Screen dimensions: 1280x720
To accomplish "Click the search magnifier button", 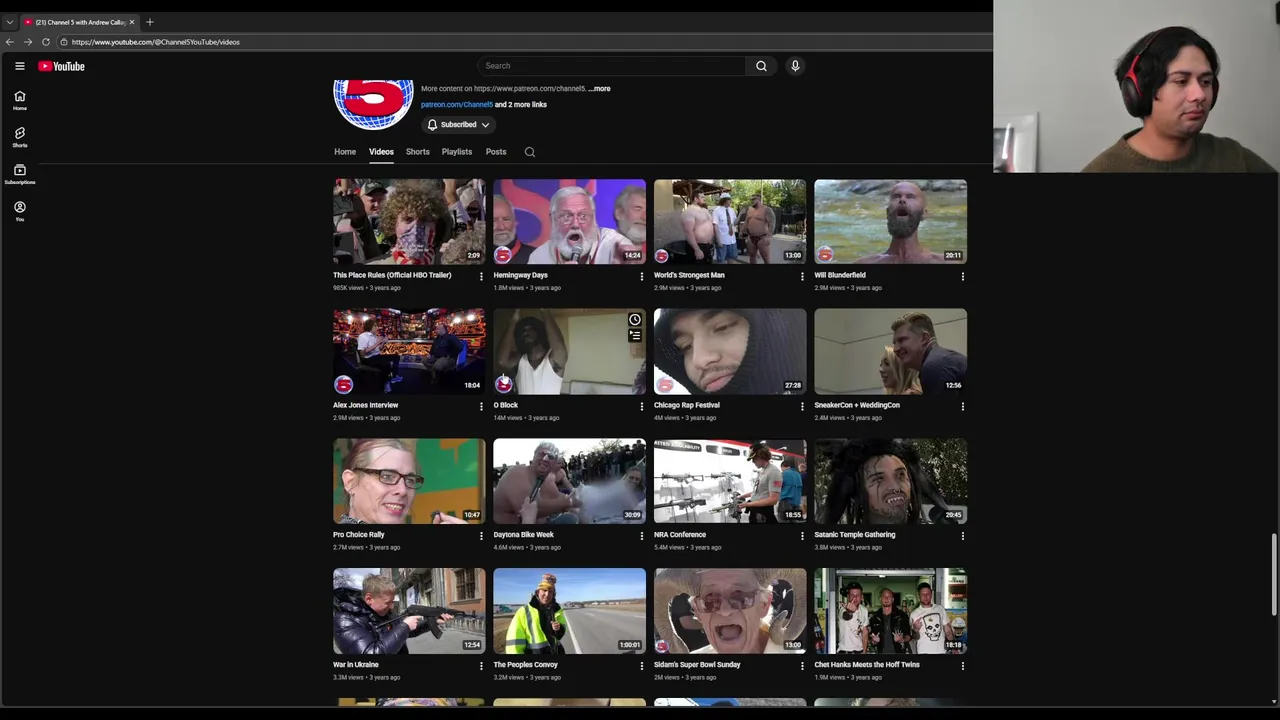I will click(761, 66).
